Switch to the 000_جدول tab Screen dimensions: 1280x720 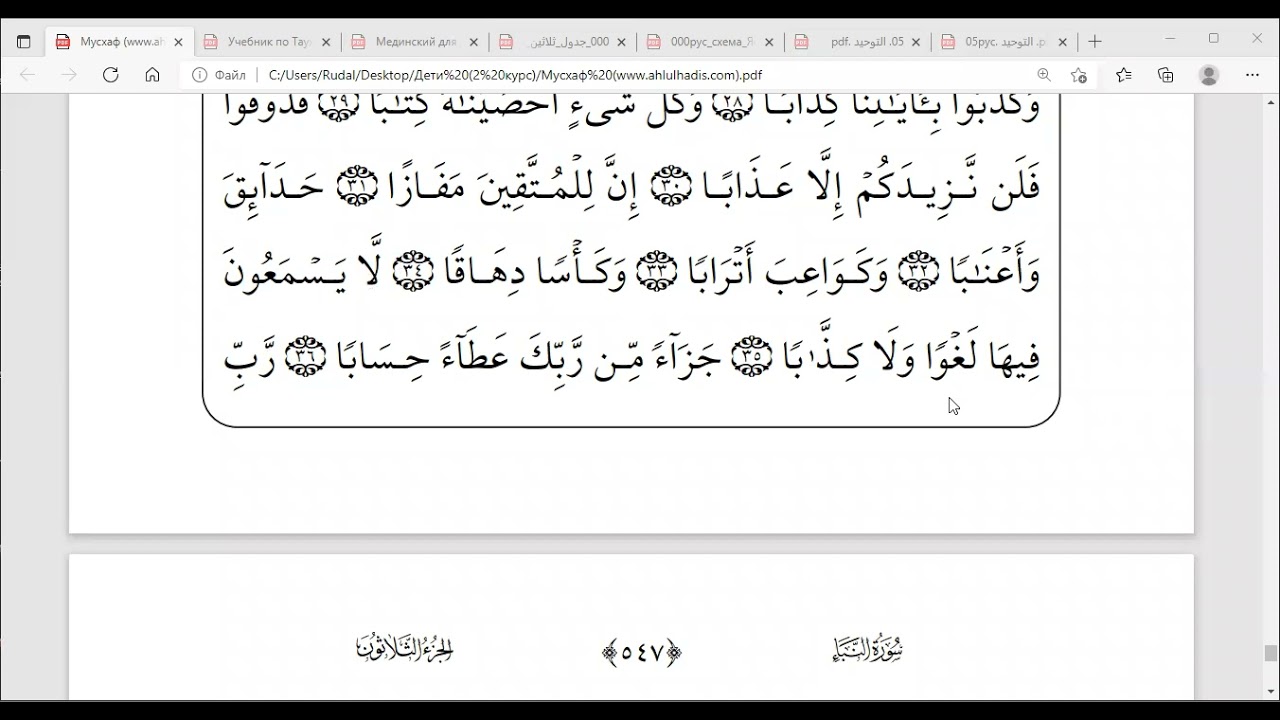point(564,42)
